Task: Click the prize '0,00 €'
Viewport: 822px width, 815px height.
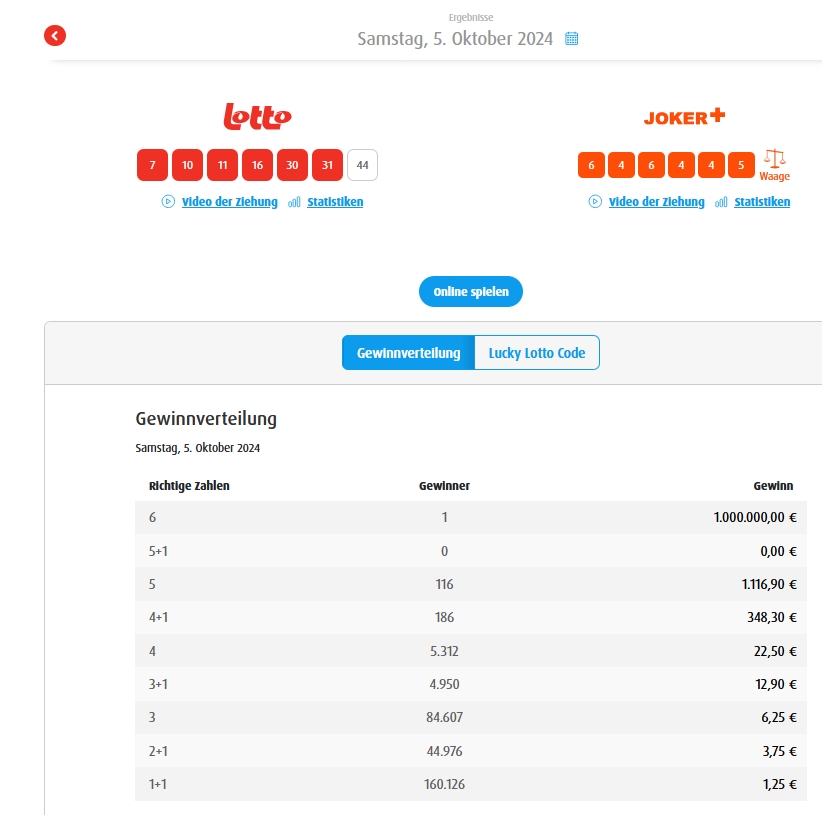Action: point(778,551)
